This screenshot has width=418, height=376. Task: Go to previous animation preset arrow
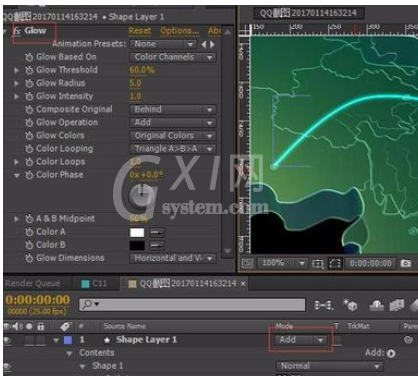pyautogui.click(x=204, y=44)
